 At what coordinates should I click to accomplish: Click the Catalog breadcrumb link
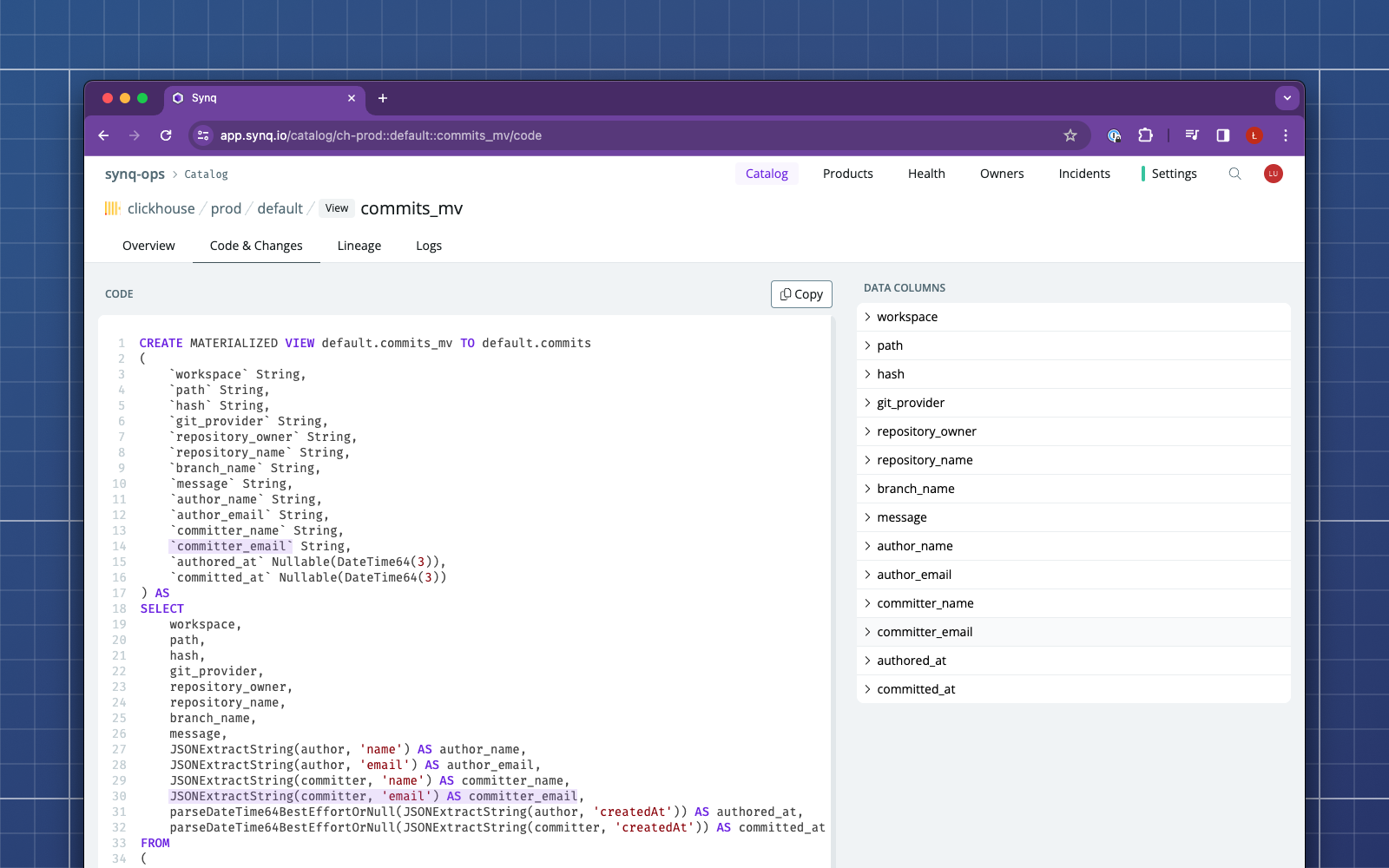point(206,174)
